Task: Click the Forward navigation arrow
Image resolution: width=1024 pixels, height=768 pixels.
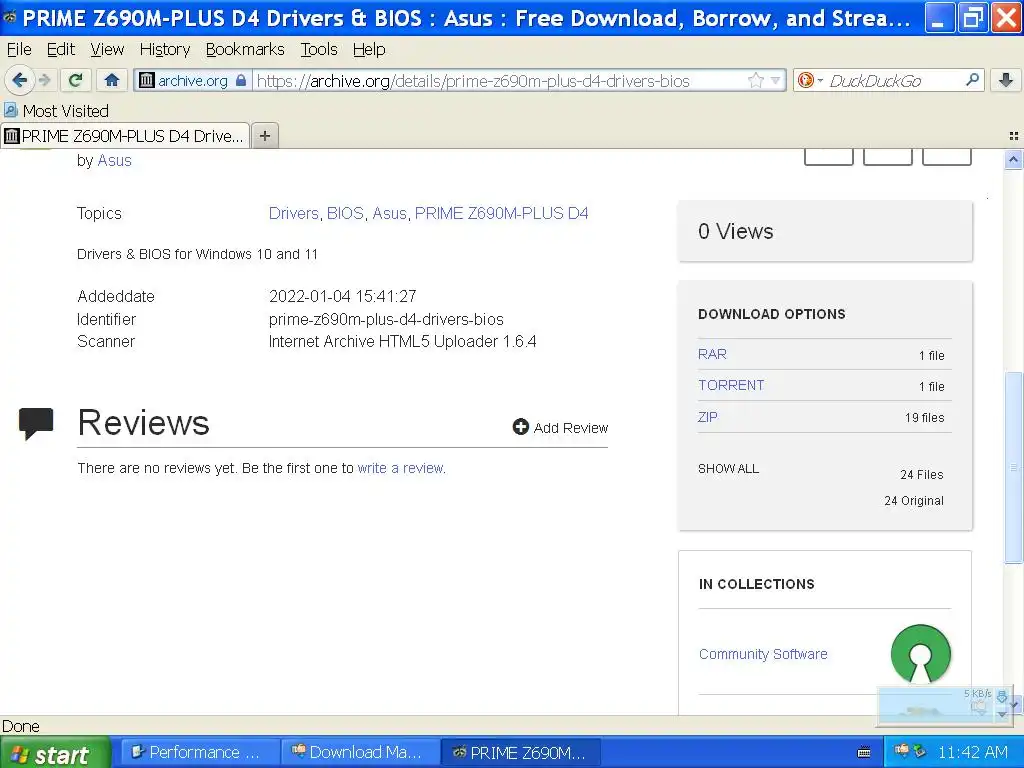Action: tap(44, 80)
